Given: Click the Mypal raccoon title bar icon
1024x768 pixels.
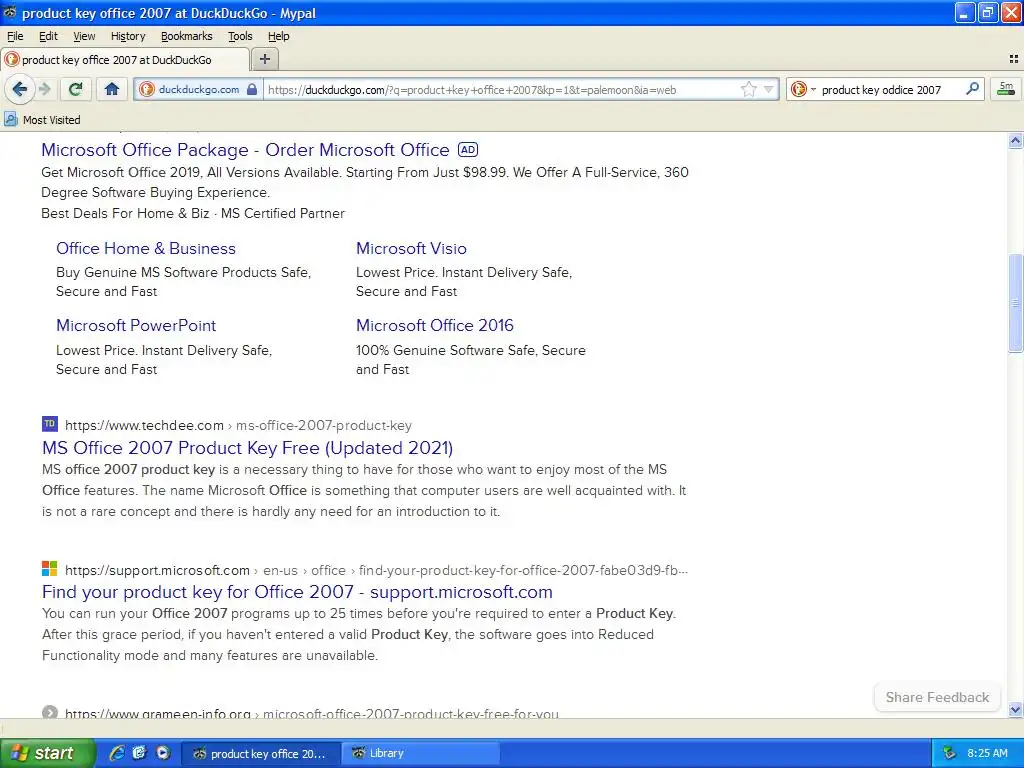Looking at the screenshot, I should (x=10, y=12).
